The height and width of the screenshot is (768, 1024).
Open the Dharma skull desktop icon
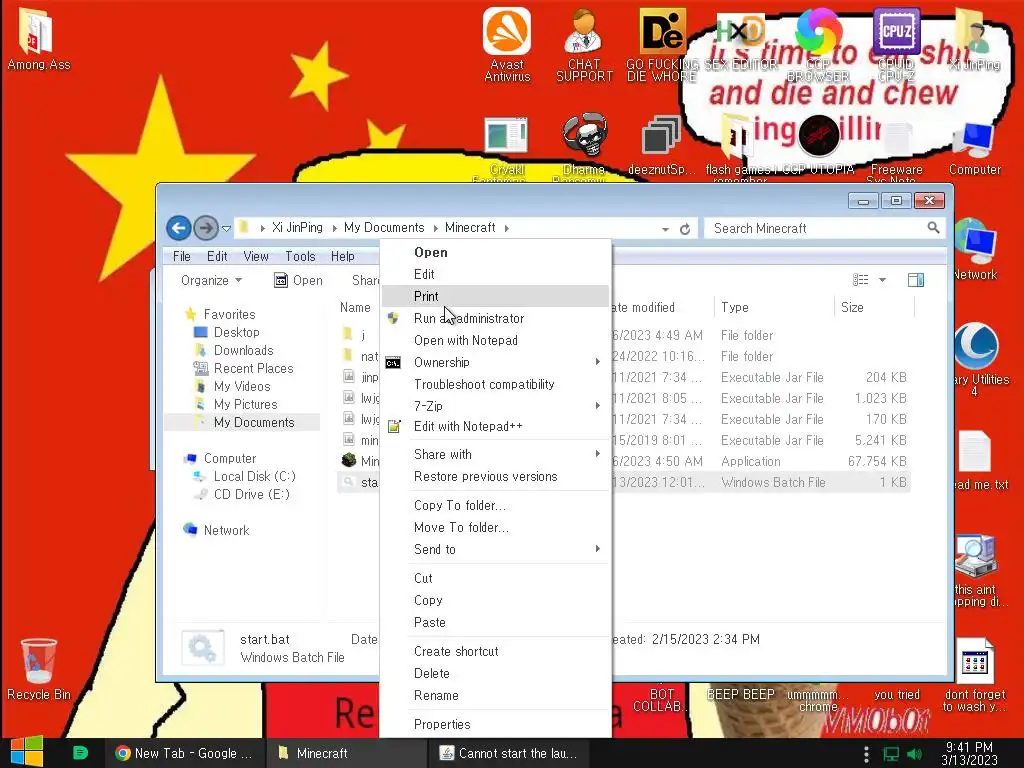[584, 147]
